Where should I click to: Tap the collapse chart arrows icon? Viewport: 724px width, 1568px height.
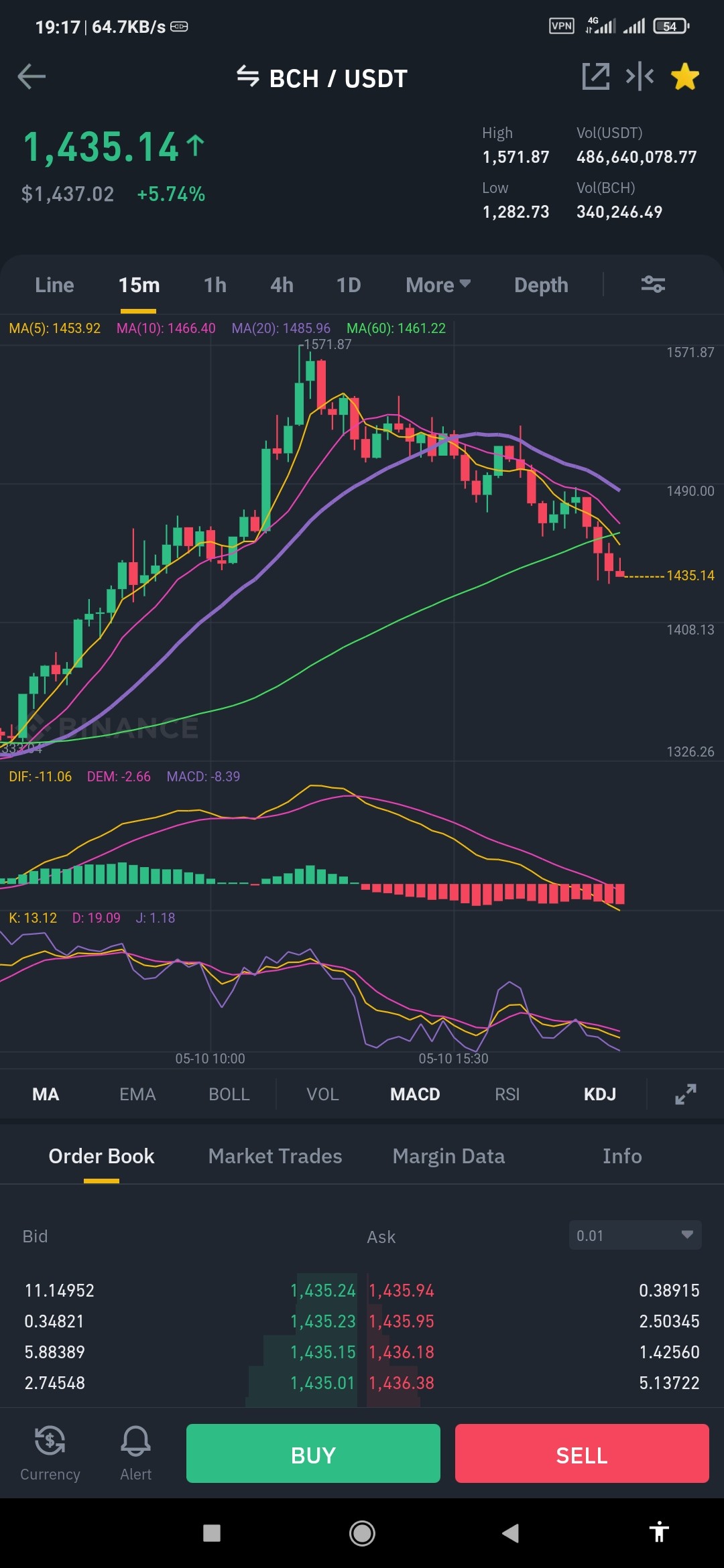[640, 76]
